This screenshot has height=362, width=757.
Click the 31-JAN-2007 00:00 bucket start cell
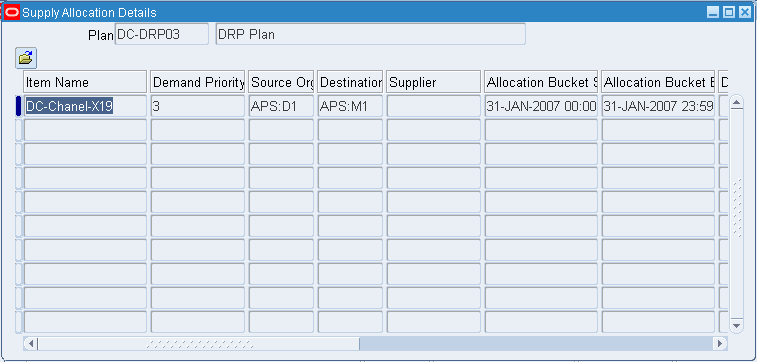[541, 106]
